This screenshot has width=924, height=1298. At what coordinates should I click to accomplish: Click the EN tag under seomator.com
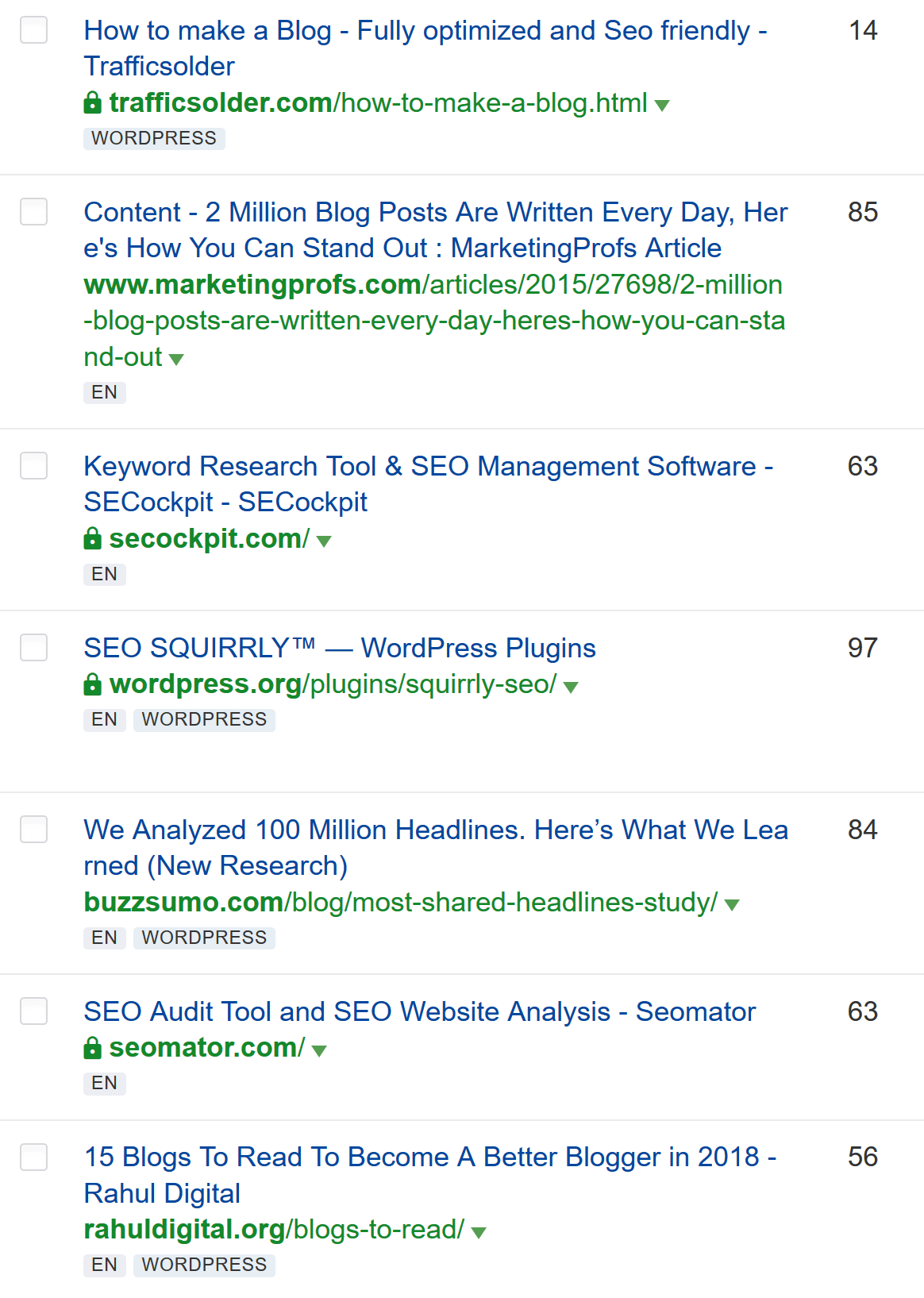104,1083
